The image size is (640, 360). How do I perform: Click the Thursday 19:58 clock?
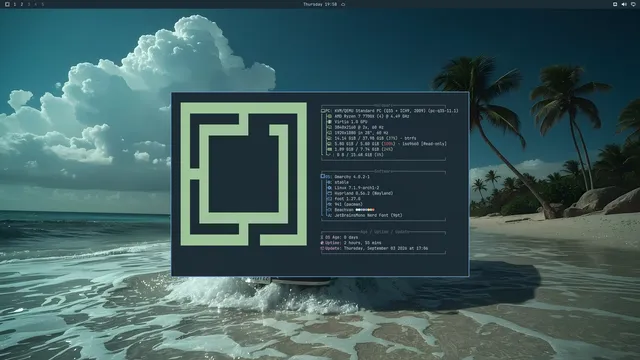coord(320,4)
